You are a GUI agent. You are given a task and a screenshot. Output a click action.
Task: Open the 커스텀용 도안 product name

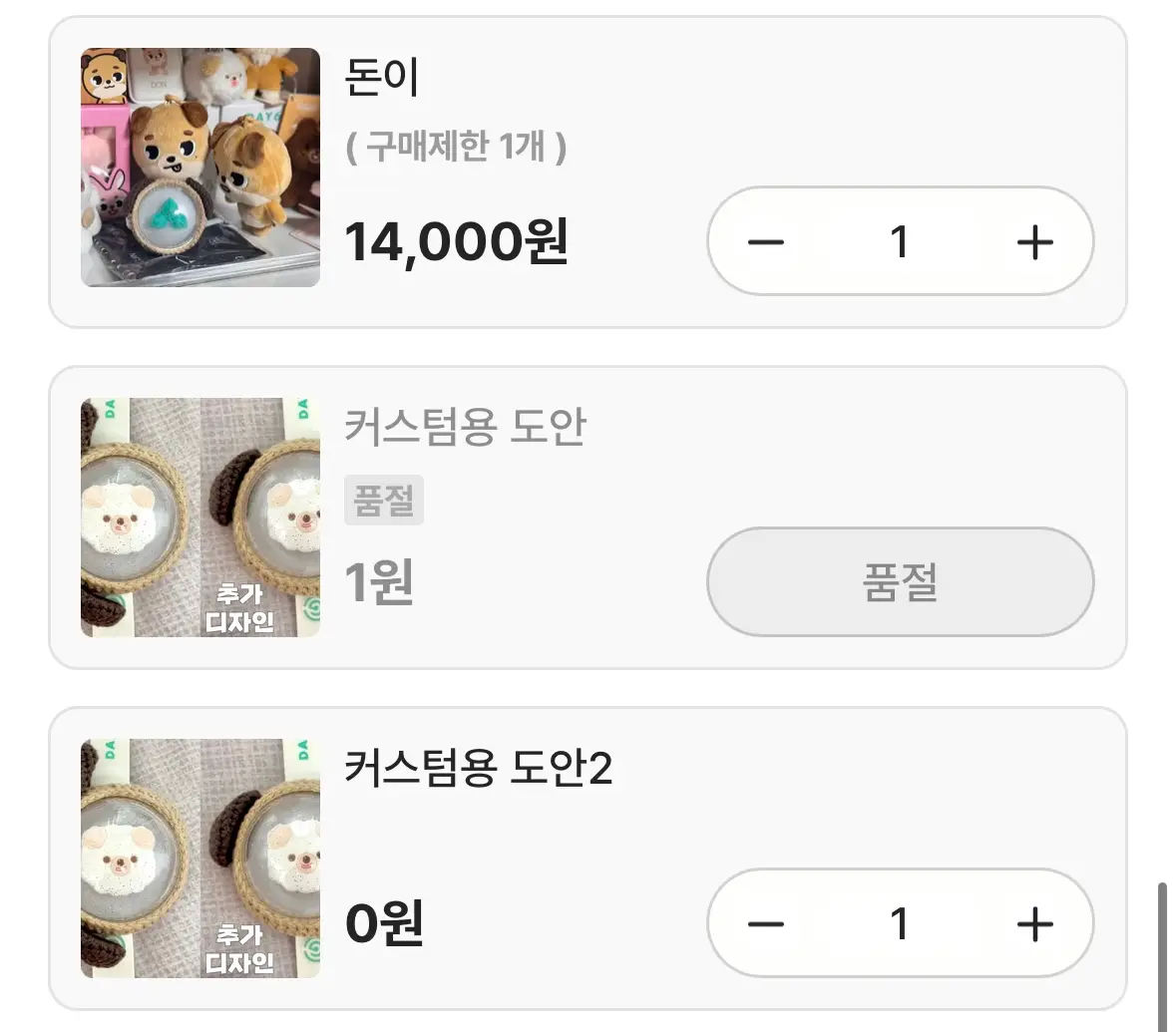tap(465, 427)
